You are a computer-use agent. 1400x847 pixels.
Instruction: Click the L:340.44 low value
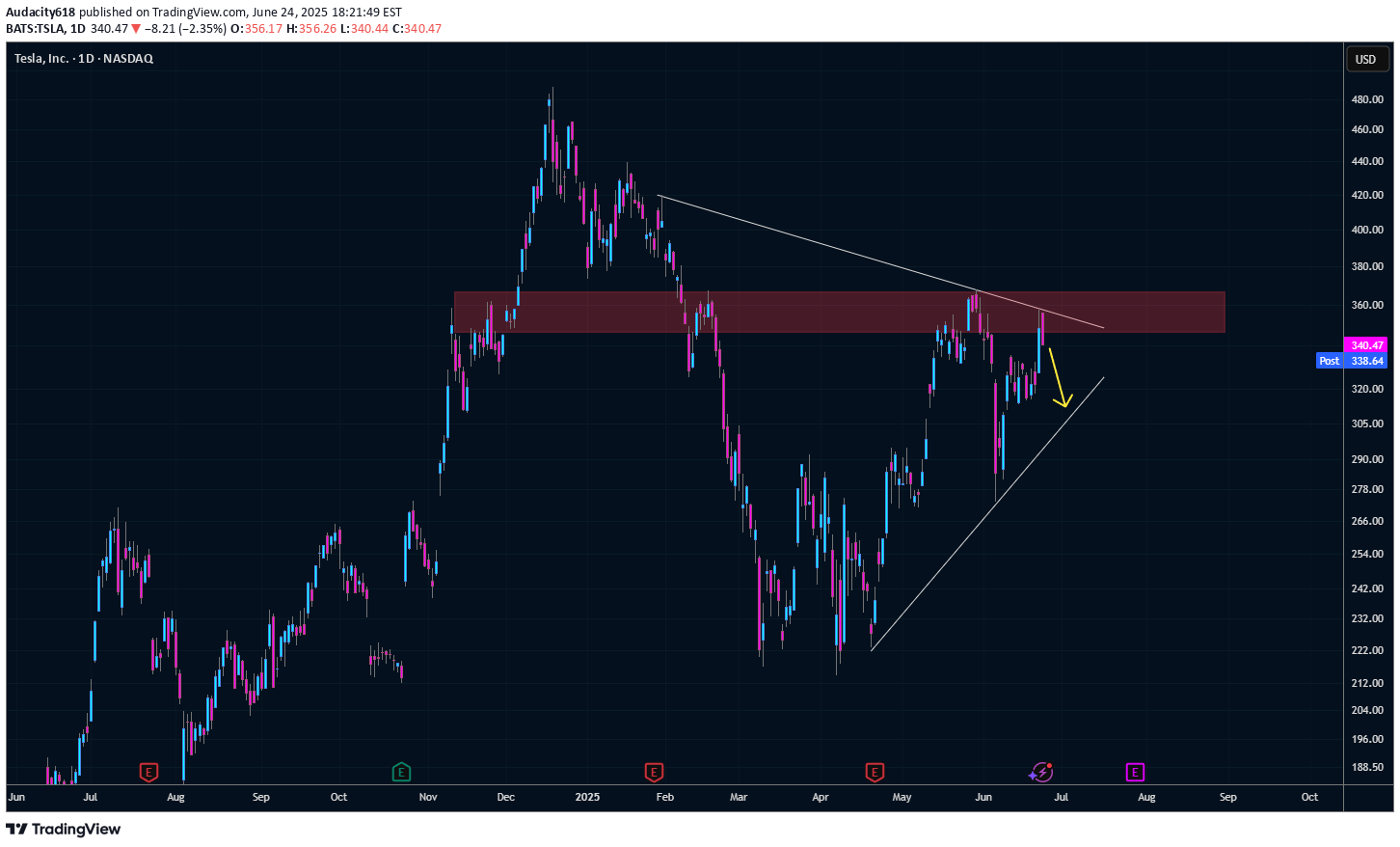pyautogui.click(x=364, y=29)
